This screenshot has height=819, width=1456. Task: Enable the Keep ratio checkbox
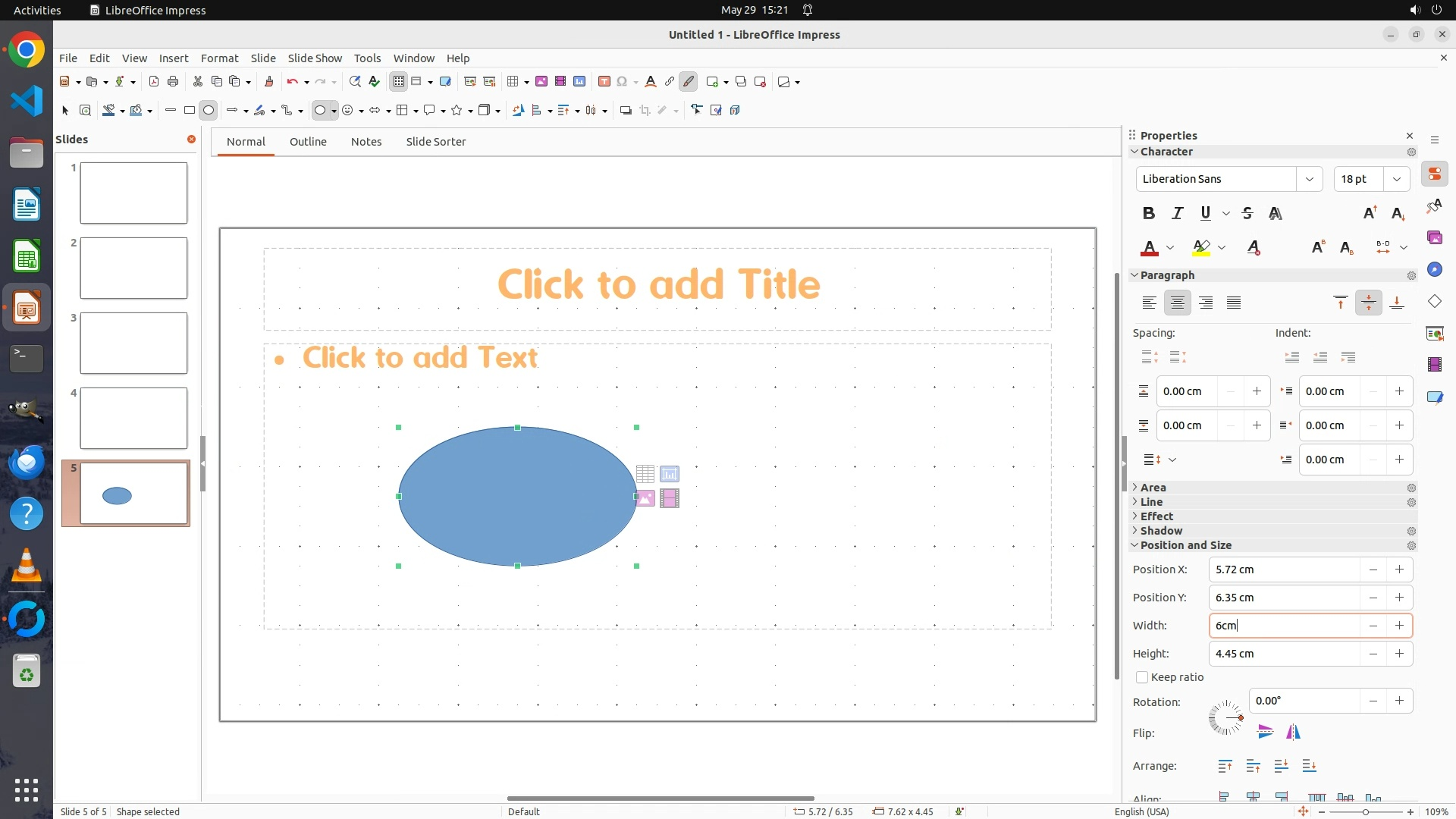pos(1142,677)
